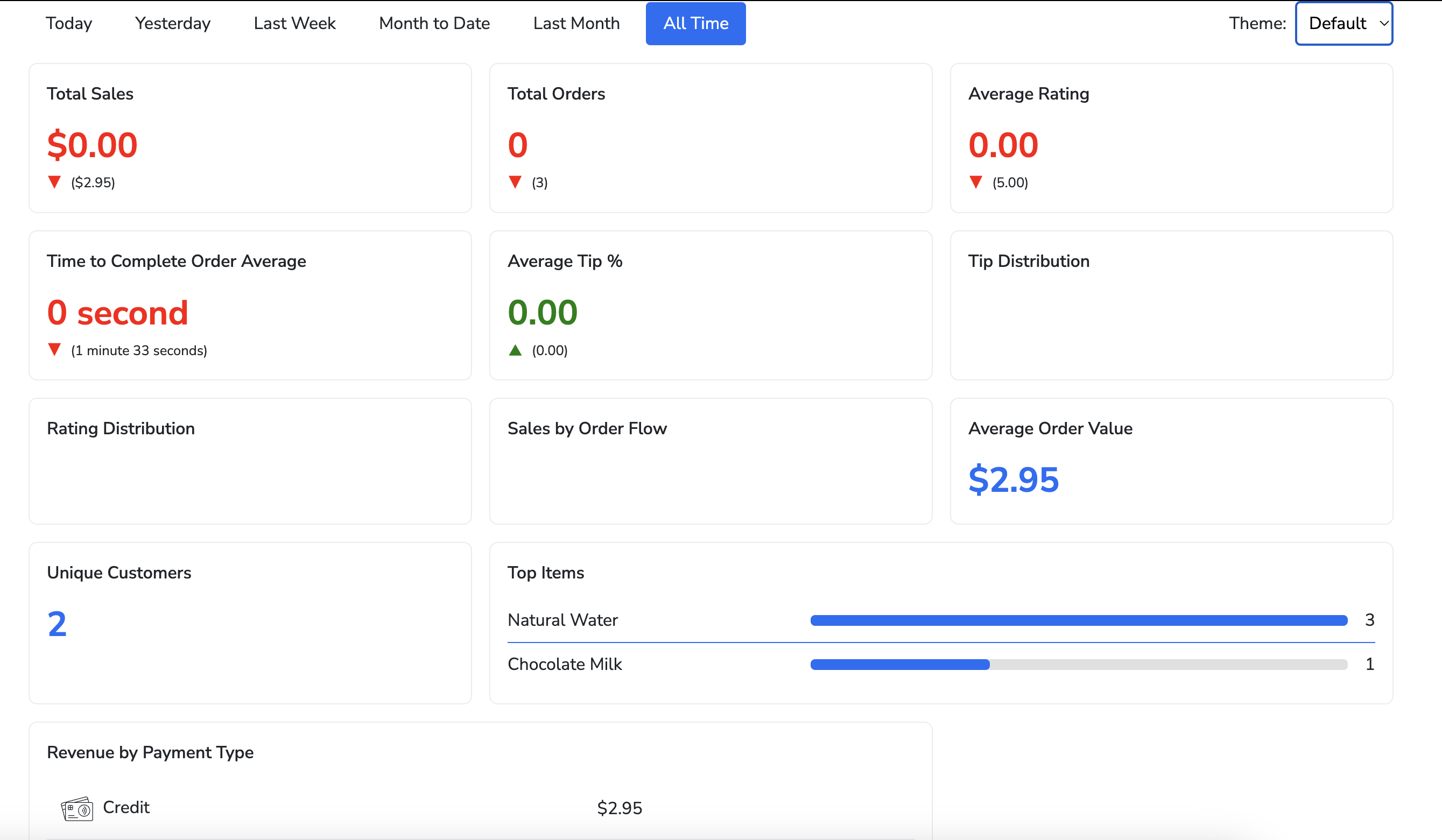Click the red down arrow under Total Sales
Screen dimensions: 1442x840
point(54,182)
